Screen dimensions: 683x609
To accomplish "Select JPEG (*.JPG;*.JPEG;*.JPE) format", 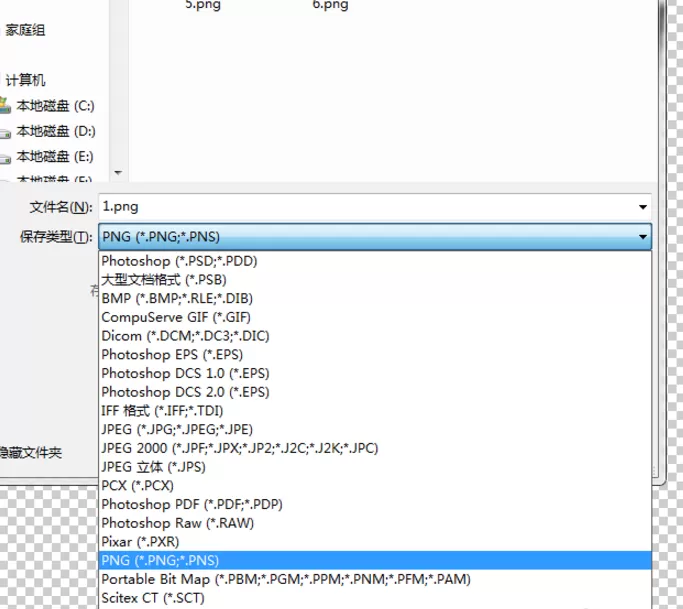I will coord(375,430).
